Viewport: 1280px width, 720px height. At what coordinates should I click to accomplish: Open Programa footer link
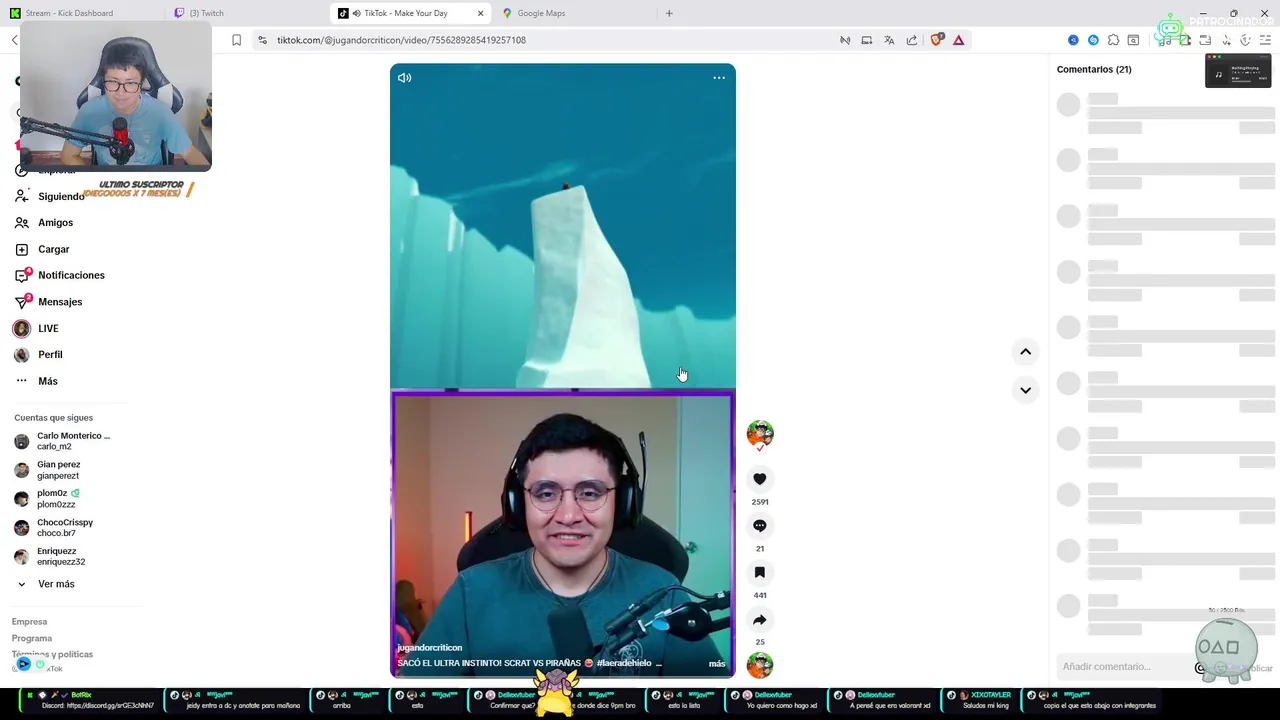pos(32,638)
